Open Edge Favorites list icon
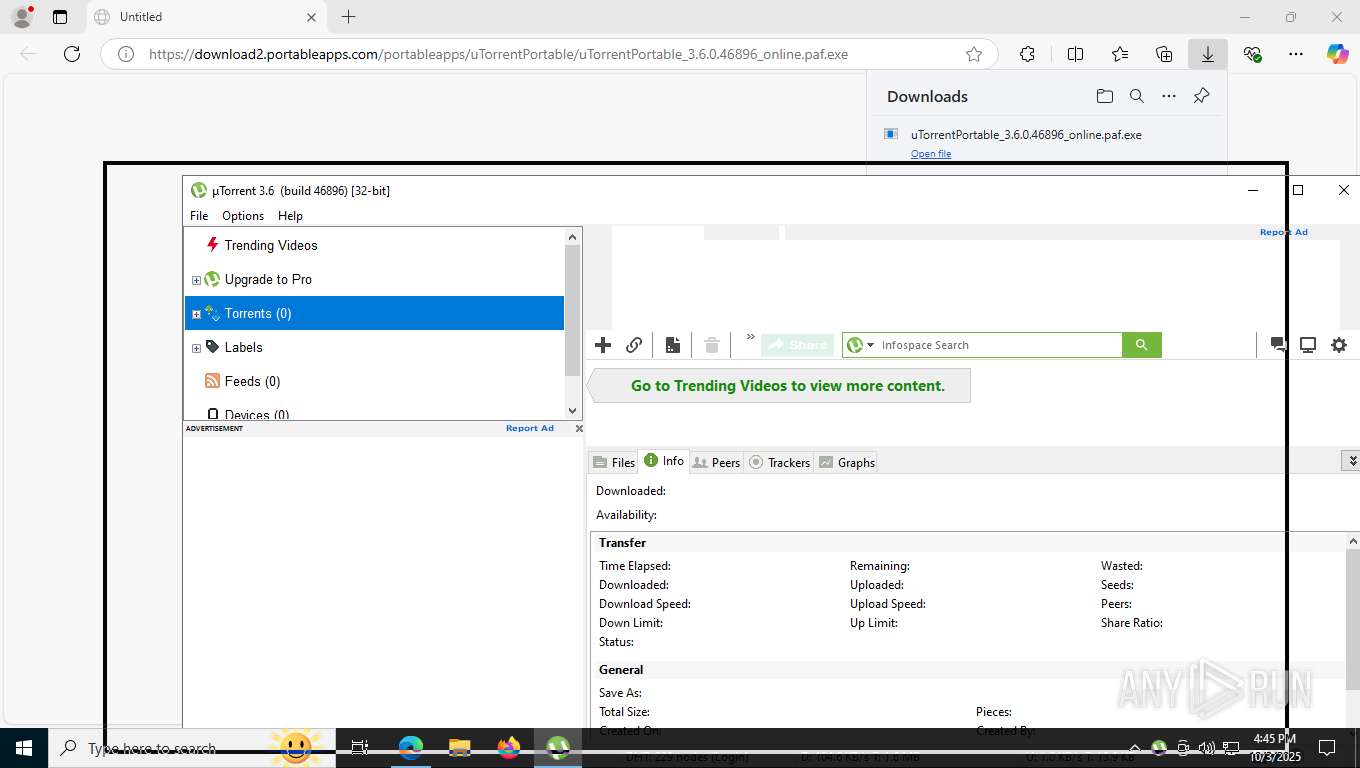This screenshot has height=768, width=1360. click(1120, 54)
